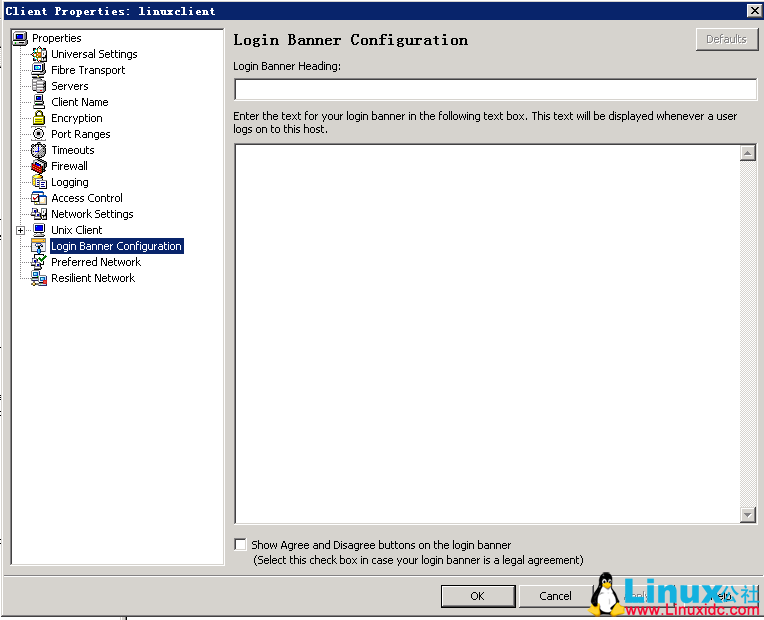Viewport: 764px width, 620px height.
Task: Click the Timeouts clock icon
Action: [x=39, y=150]
